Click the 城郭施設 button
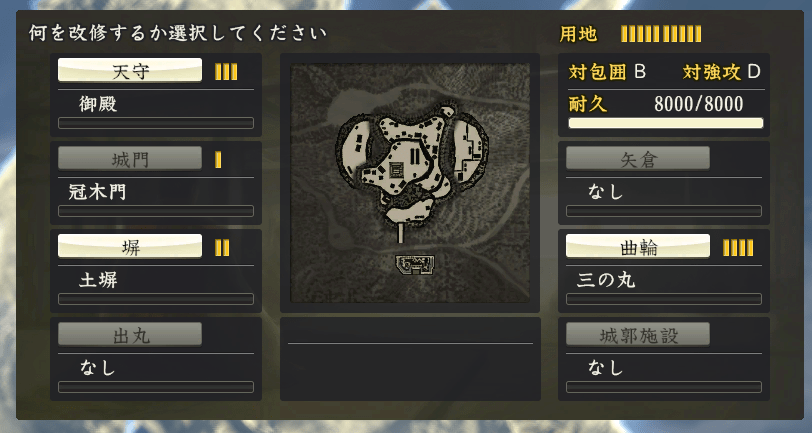Image resolution: width=812 pixels, height=433 pixels. 637,334
